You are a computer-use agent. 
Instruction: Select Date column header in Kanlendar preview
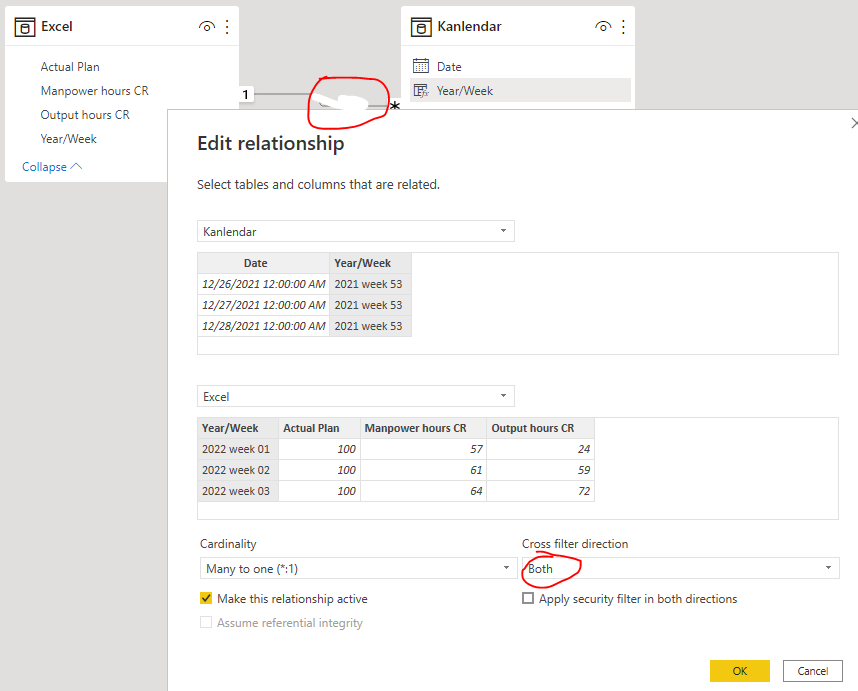coord(263,263)
